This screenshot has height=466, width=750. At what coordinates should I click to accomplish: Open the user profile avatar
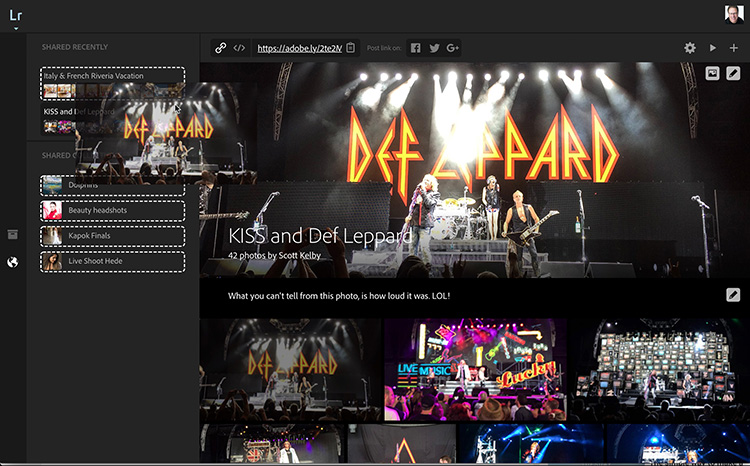pyautogui.click(x=734, y=14)
